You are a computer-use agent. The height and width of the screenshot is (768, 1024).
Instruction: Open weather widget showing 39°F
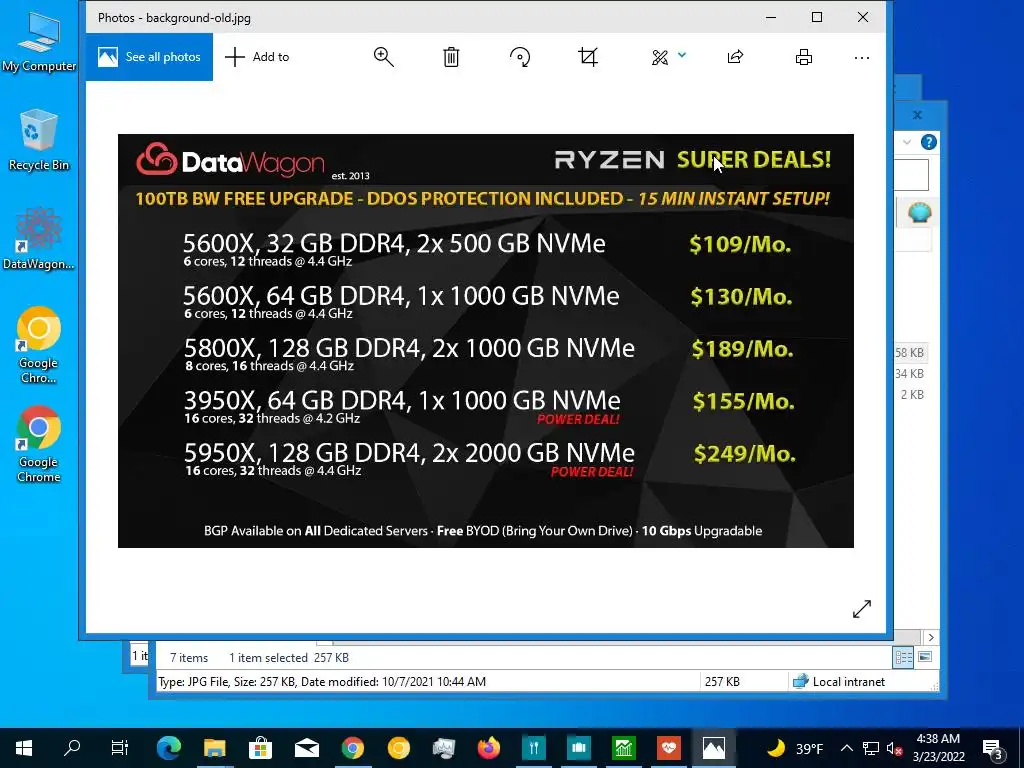click(x=795, y=748)
